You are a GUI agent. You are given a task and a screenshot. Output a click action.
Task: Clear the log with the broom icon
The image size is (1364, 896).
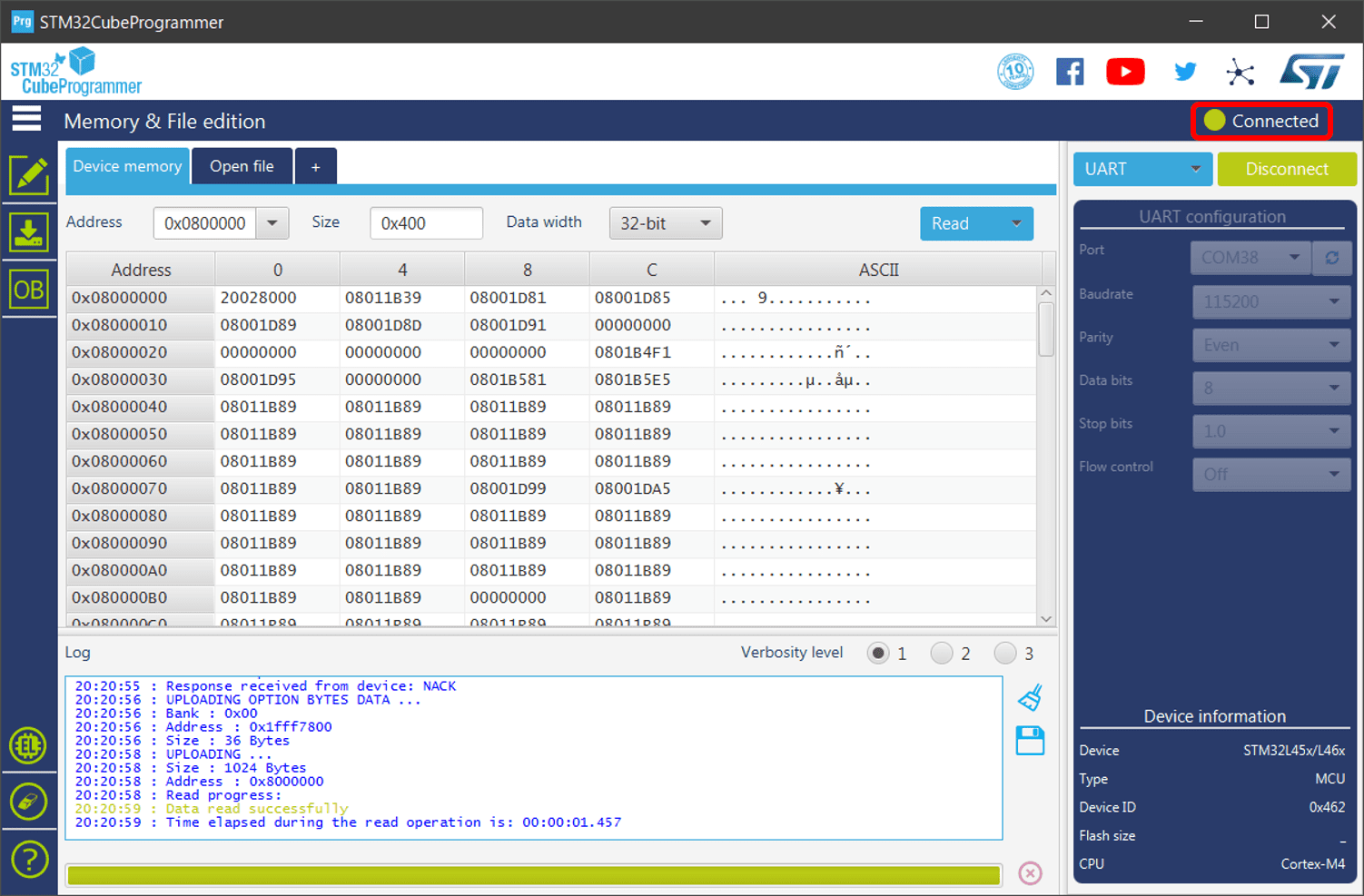[x=1030, y=697]
